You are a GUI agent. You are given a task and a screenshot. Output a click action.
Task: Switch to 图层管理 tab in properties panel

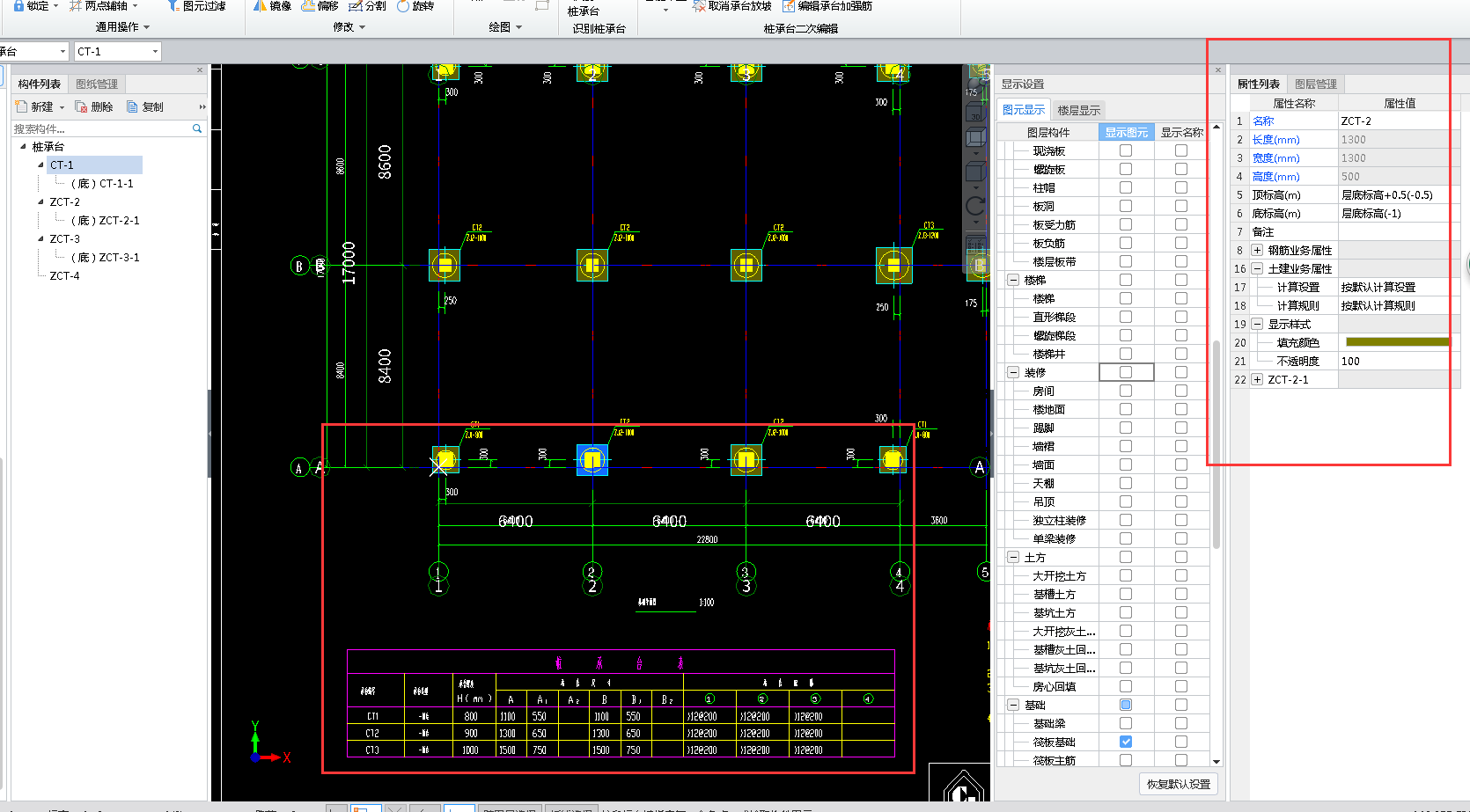(1316, 84)
